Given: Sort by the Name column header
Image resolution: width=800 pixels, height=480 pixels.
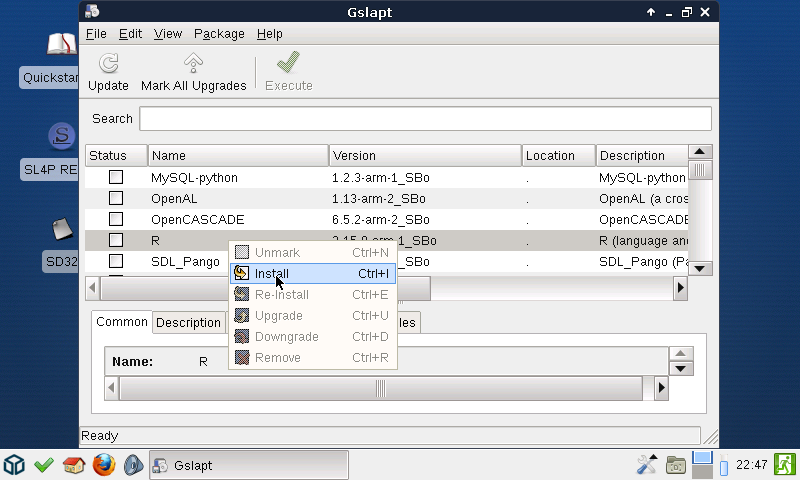Looking at the screenshot, I should [238, 156].
